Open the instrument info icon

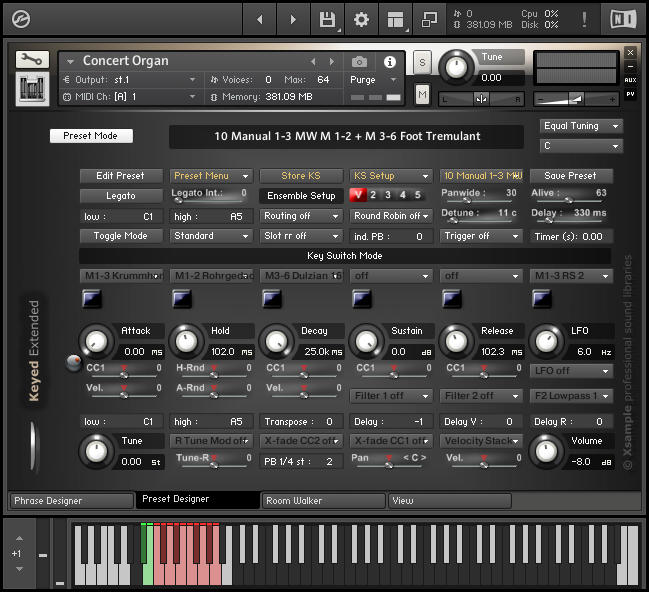click(x=389, y=62)
